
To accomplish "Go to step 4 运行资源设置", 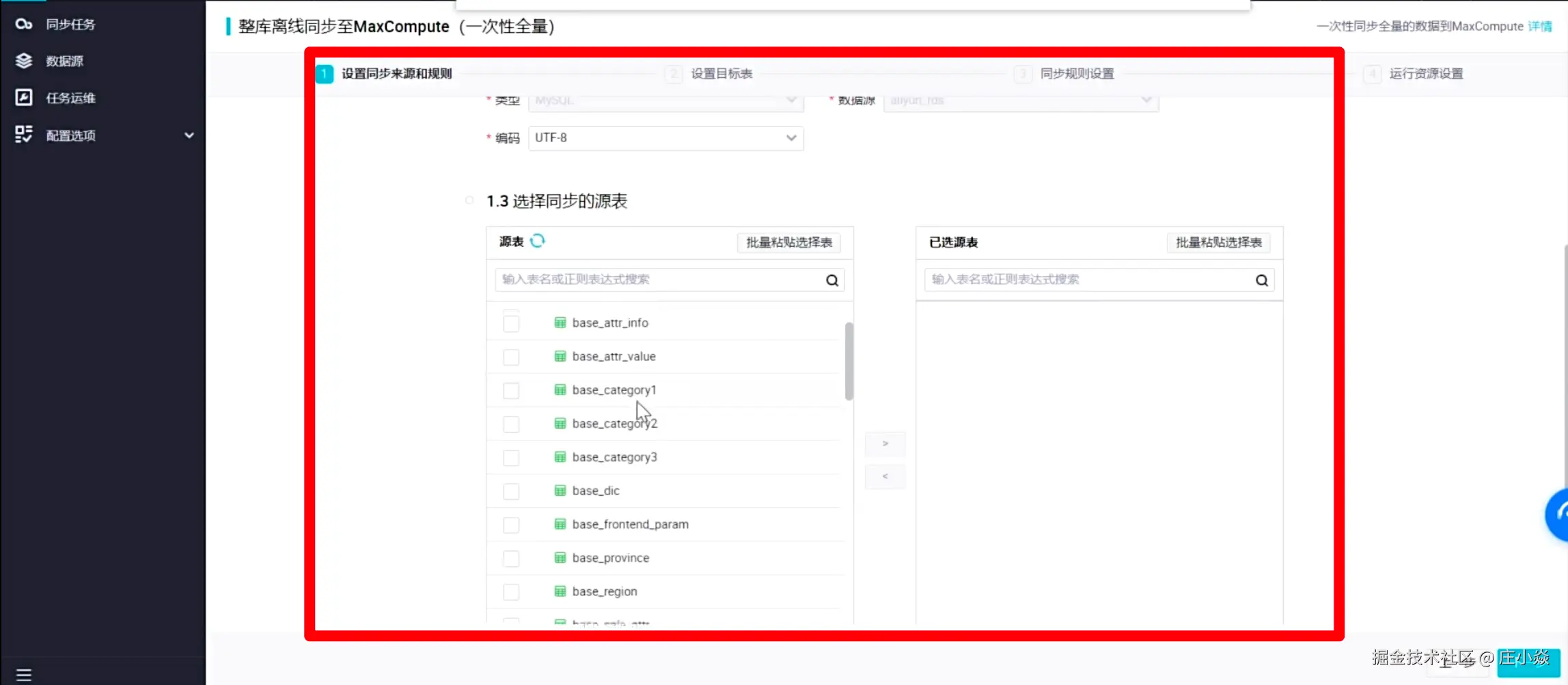I will 1414,74.
